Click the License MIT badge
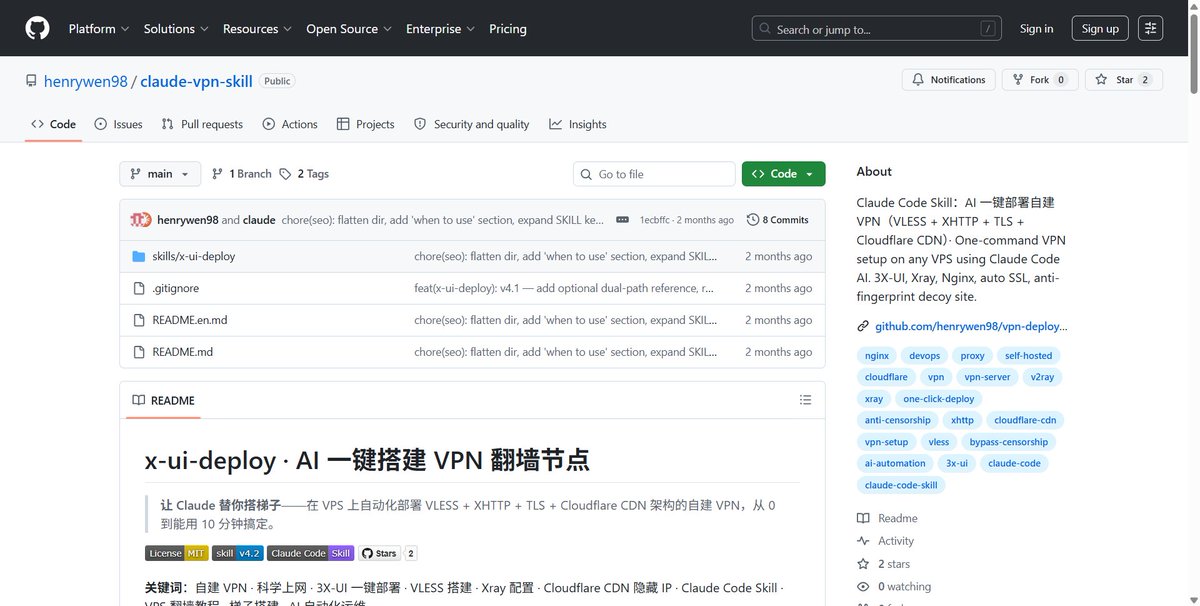Viewport: 1200px width, 606px height. [x=176, y=553]
